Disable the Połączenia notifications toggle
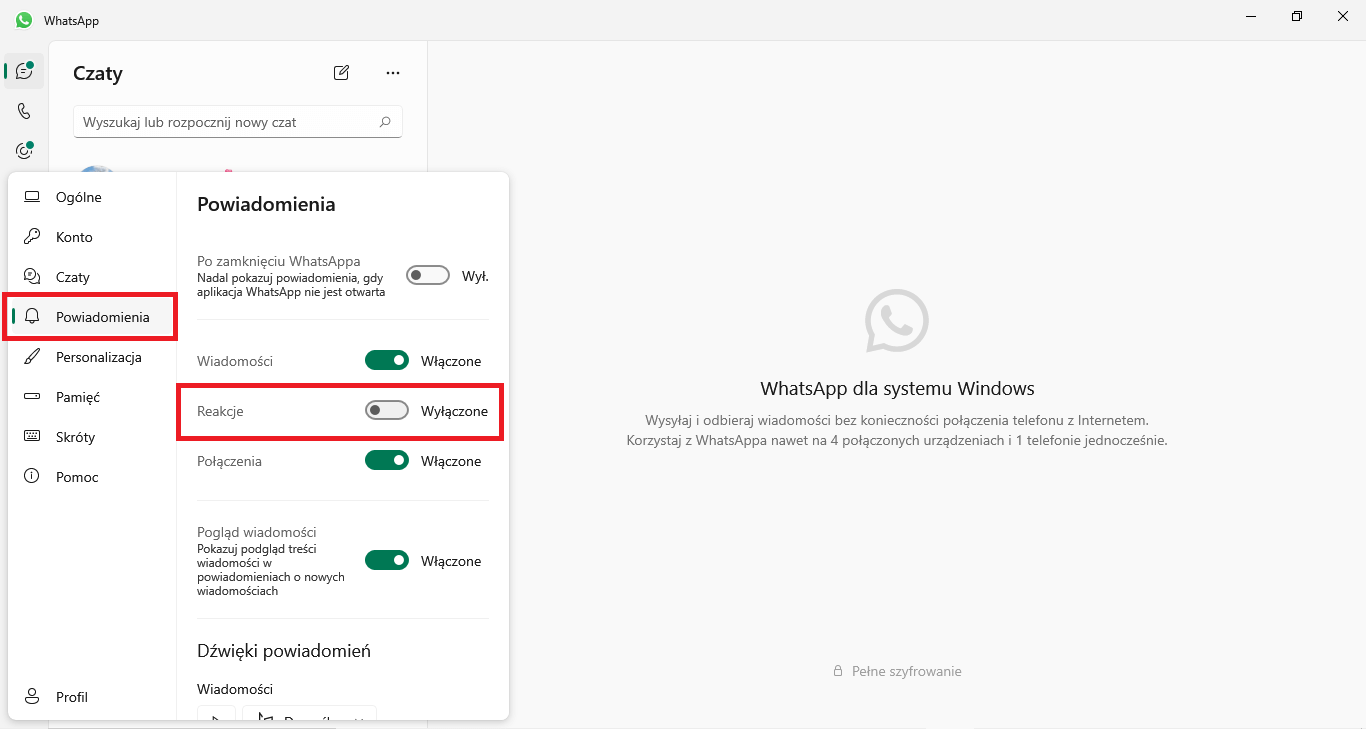 coord(387,461)
